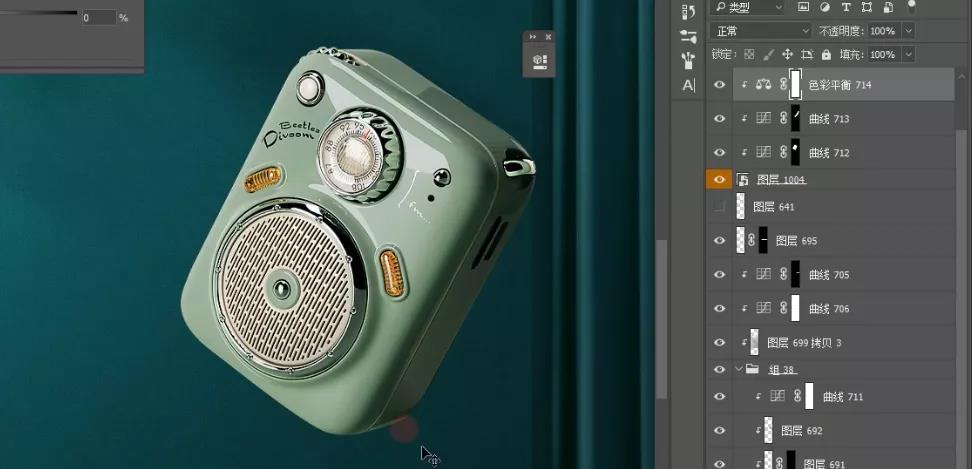Select the 曲线 711 layer
The width and height of the screenshot is (972, 469).
click(x=844, y=397)
